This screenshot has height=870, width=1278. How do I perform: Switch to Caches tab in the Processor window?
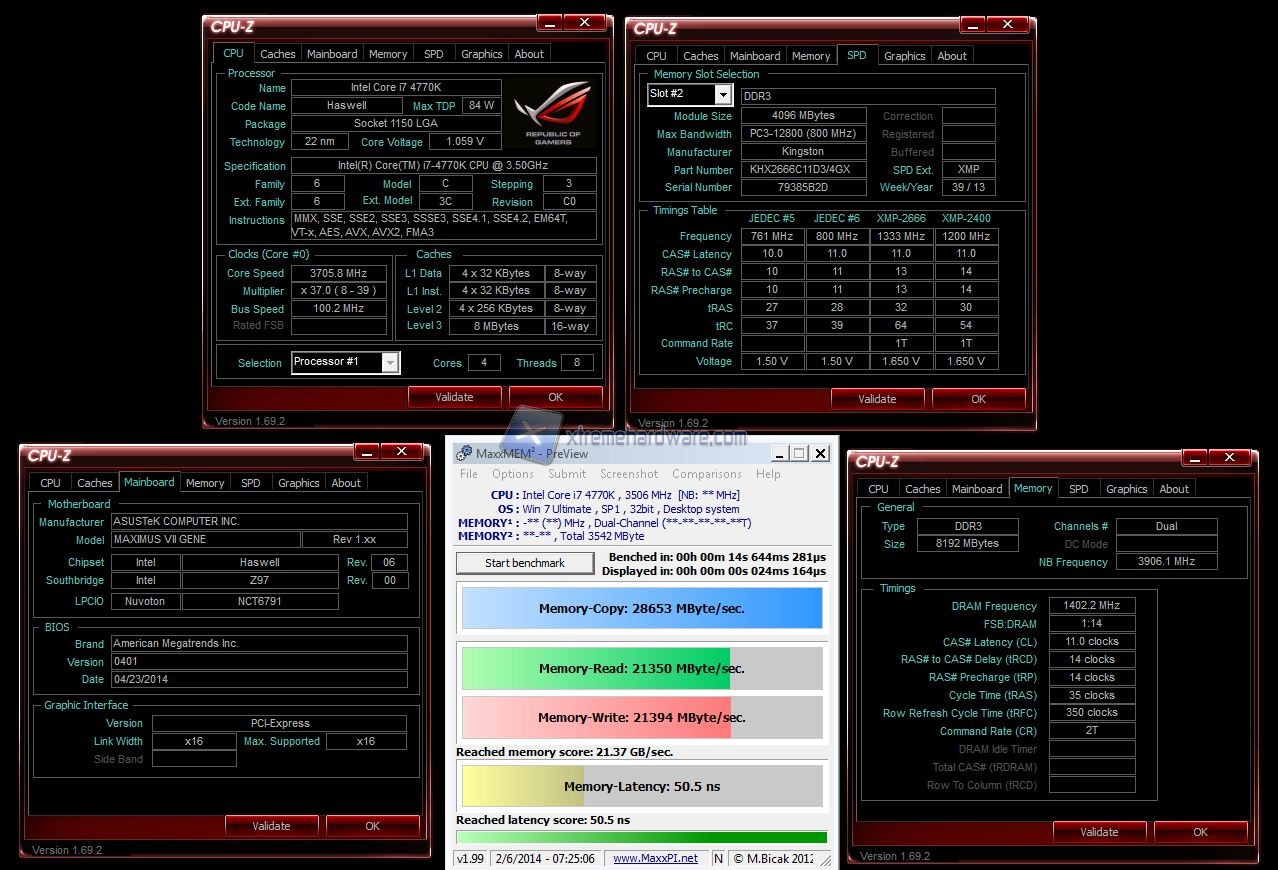coord(278,54)
